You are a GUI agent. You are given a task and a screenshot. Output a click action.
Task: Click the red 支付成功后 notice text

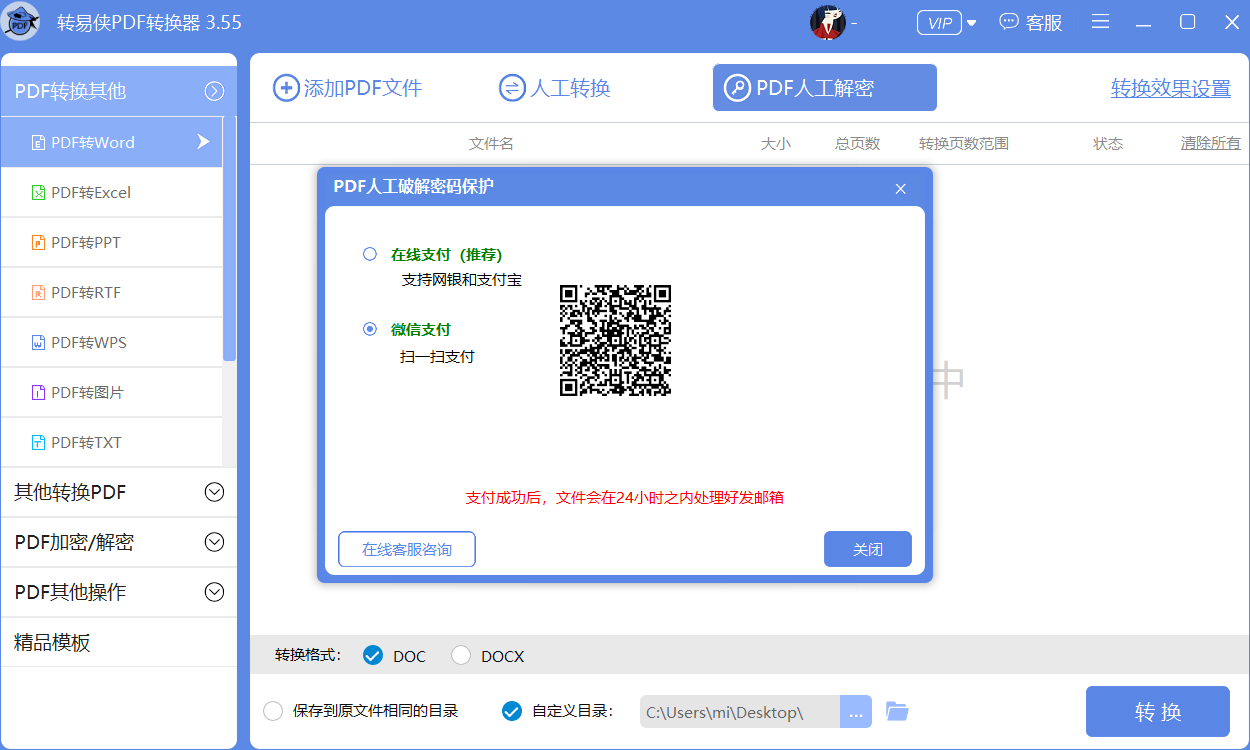point(625,497)
